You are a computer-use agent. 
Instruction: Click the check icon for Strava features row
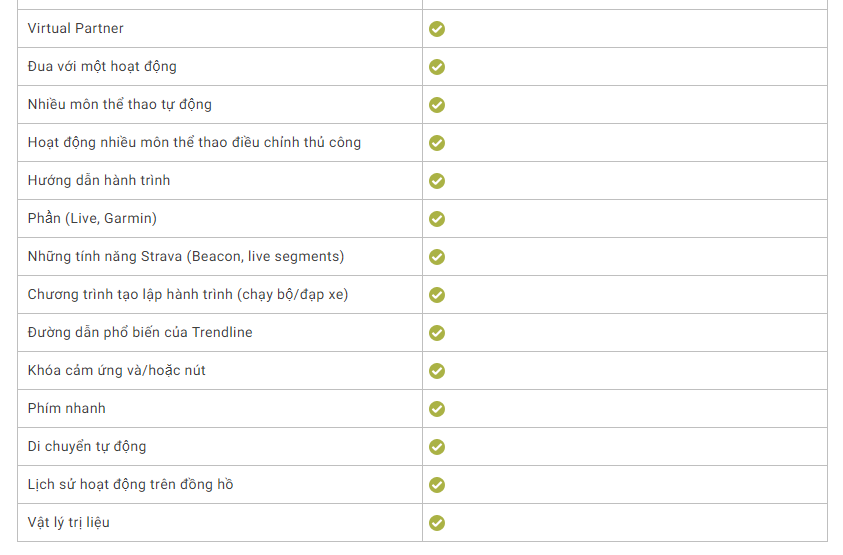pos(437,257)
